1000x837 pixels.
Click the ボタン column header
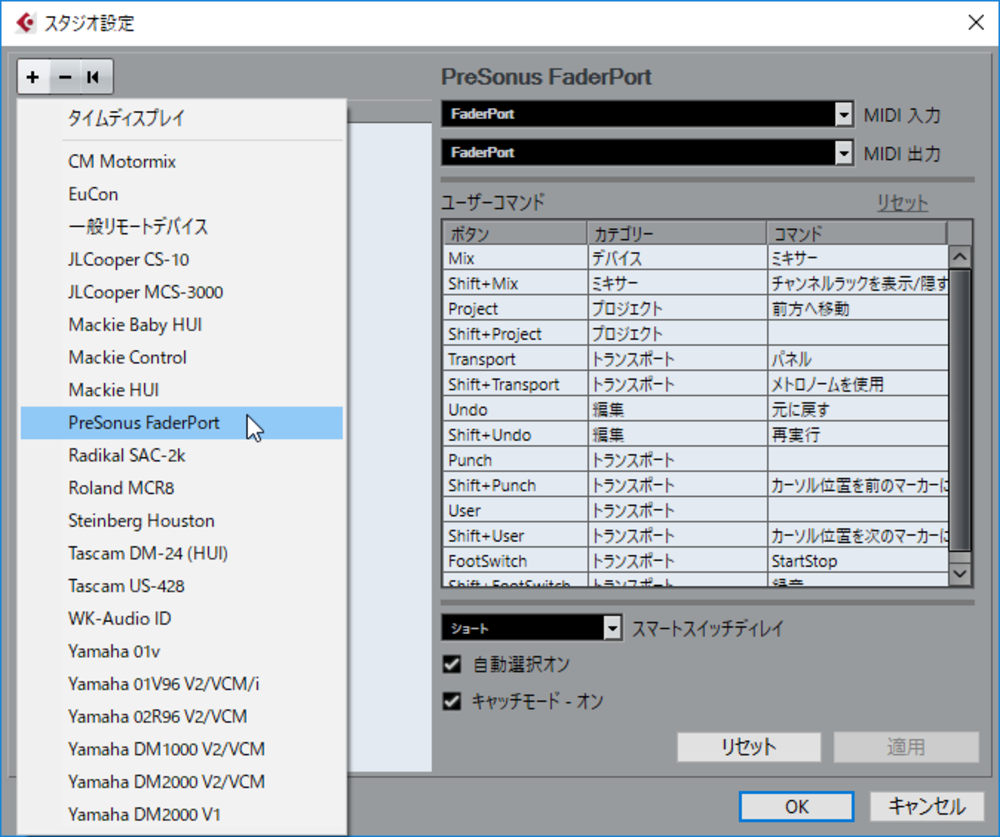click(515, 233)
